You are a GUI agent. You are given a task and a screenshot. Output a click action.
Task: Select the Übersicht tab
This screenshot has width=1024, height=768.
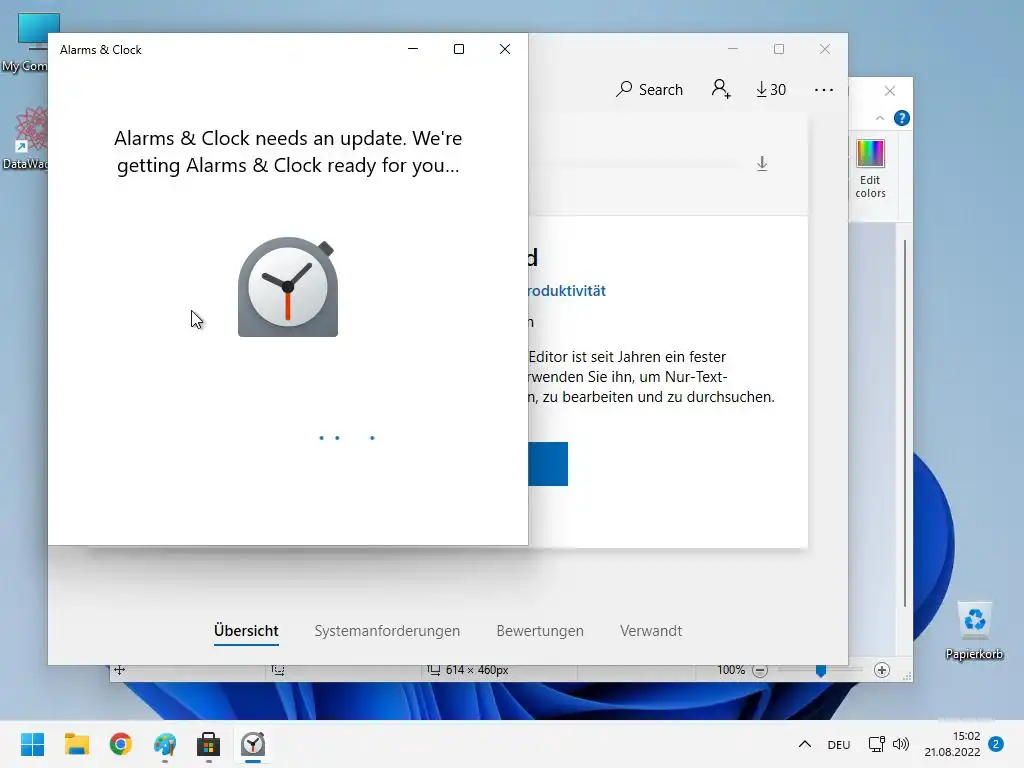(x=246, y=631)
